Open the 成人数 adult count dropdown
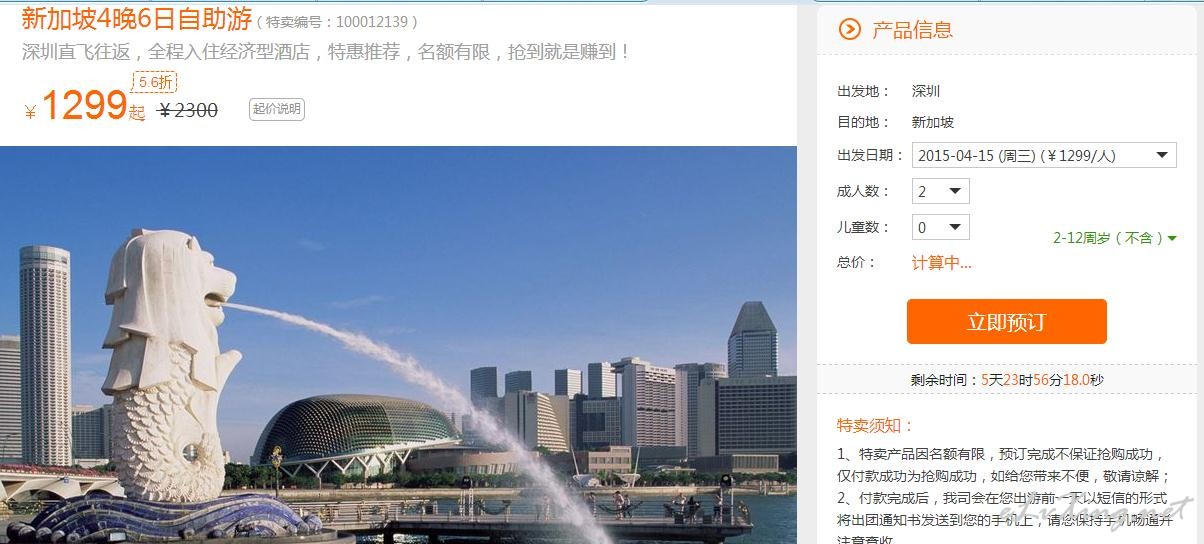Screen dimensions: 1204x544 941,191
